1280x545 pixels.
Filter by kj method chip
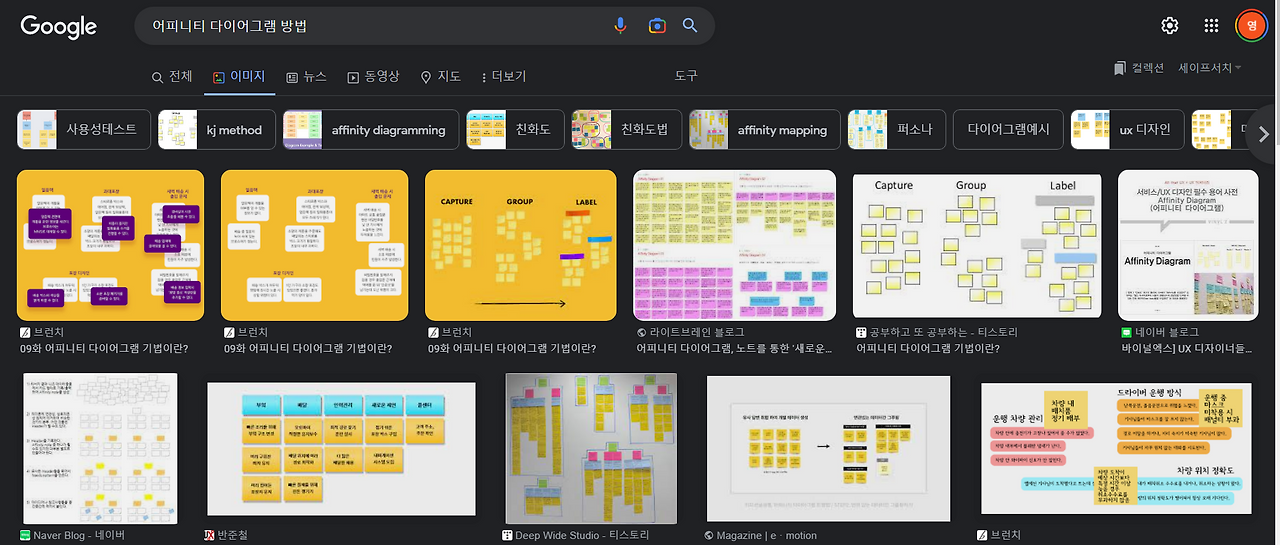[x=217, y=129]
